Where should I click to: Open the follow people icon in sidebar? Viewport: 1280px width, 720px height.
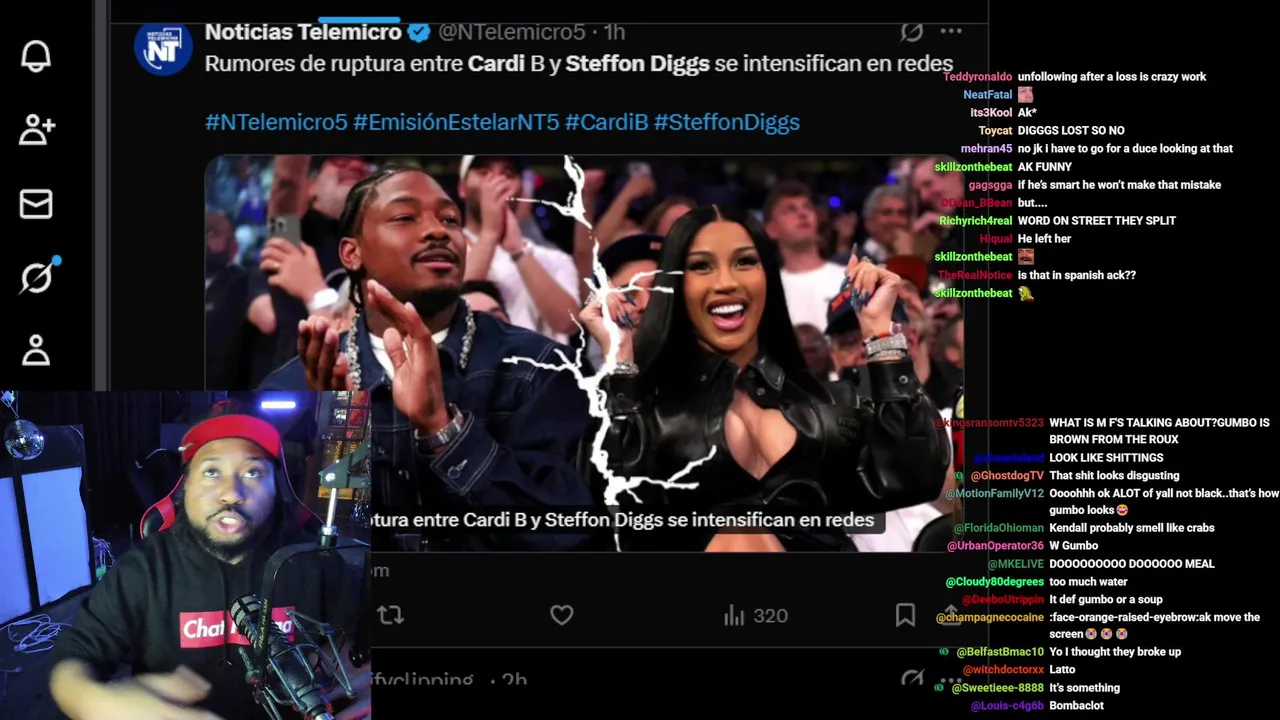pyautogui.click(x=36, y=130)
